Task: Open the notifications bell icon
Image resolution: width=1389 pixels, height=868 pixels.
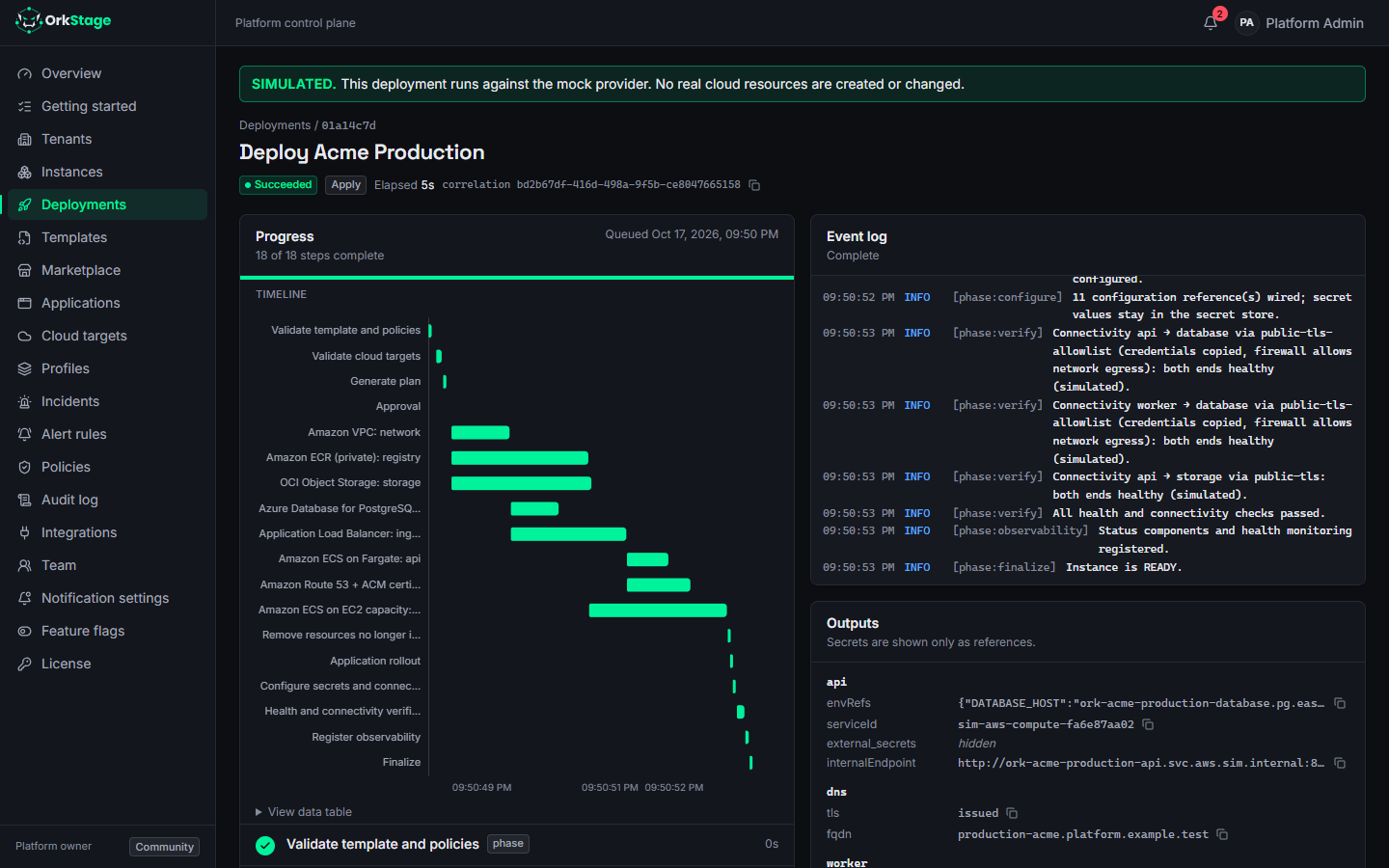Action: (x=1211, y=23)
